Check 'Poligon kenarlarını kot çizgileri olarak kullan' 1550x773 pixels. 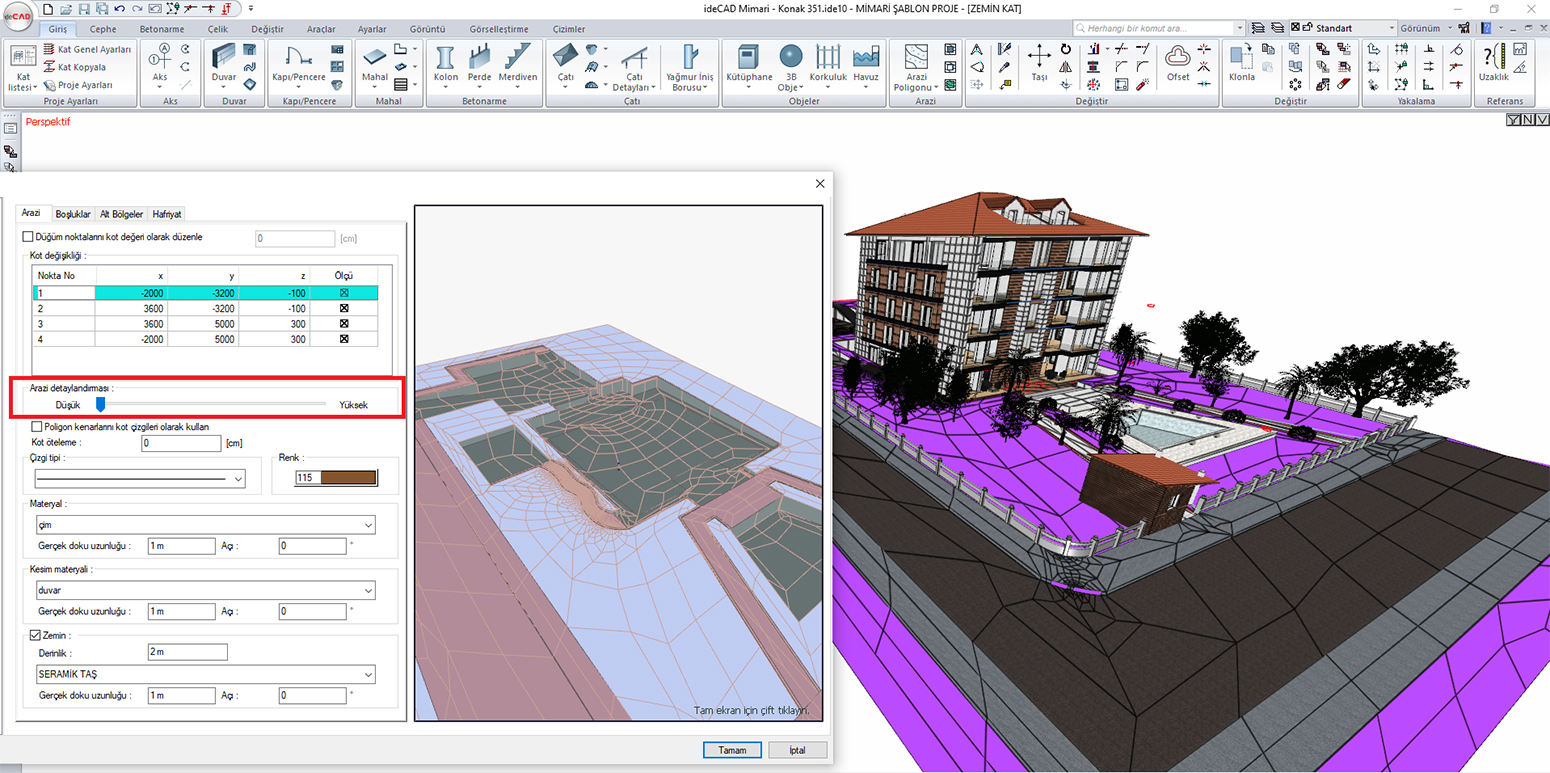coord(38,426)
